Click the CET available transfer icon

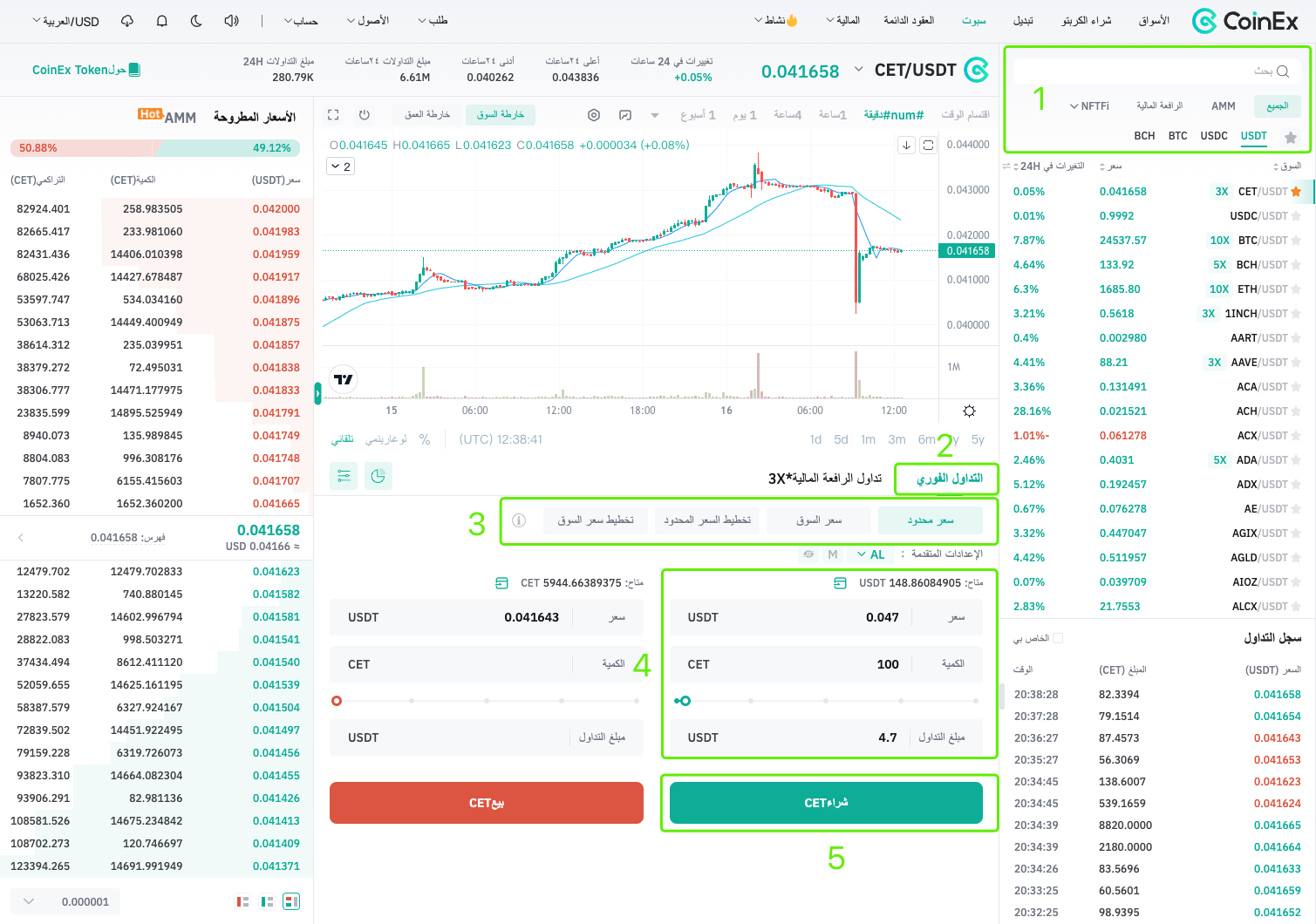501,583
